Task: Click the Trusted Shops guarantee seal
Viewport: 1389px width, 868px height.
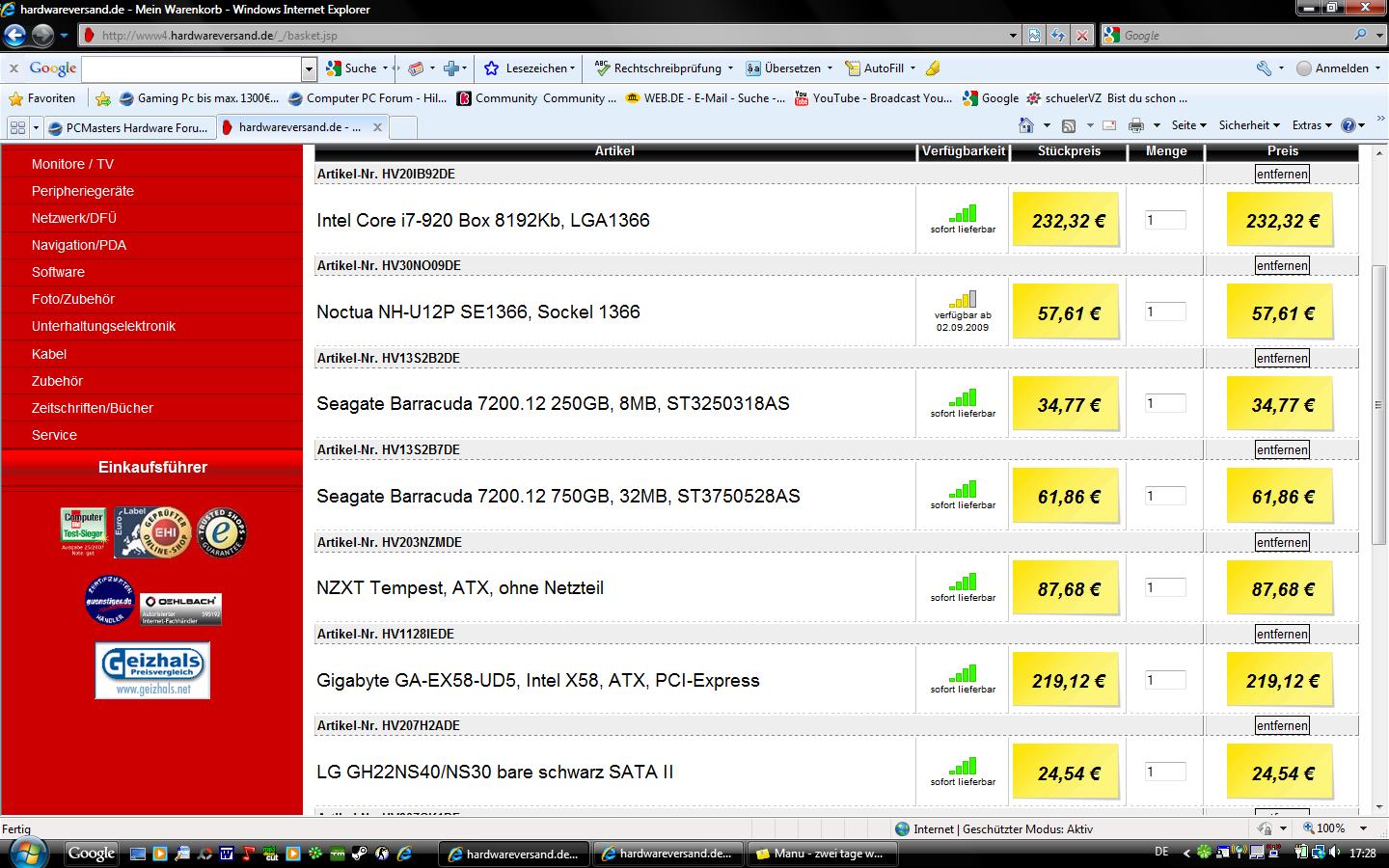Action: [222, 532]
